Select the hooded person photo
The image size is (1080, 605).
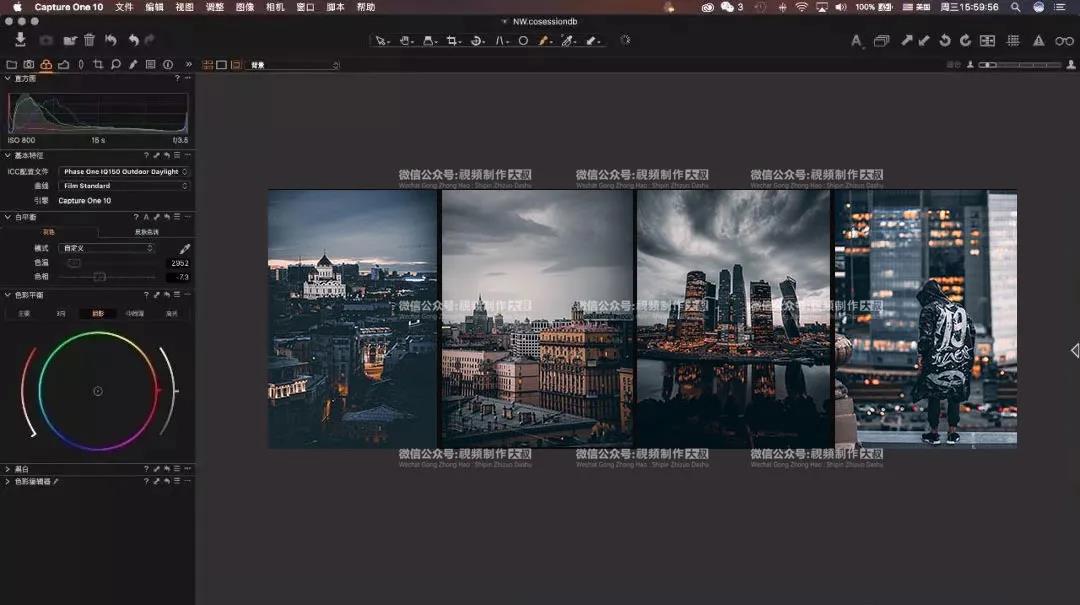point(926,319)
